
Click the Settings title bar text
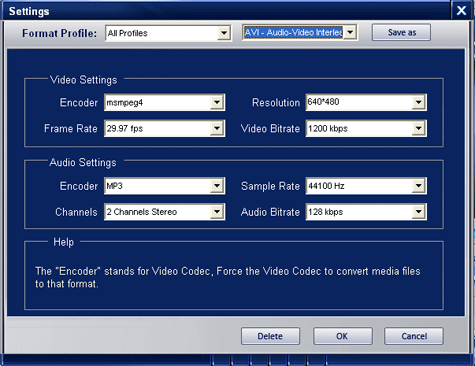[29, 11]
